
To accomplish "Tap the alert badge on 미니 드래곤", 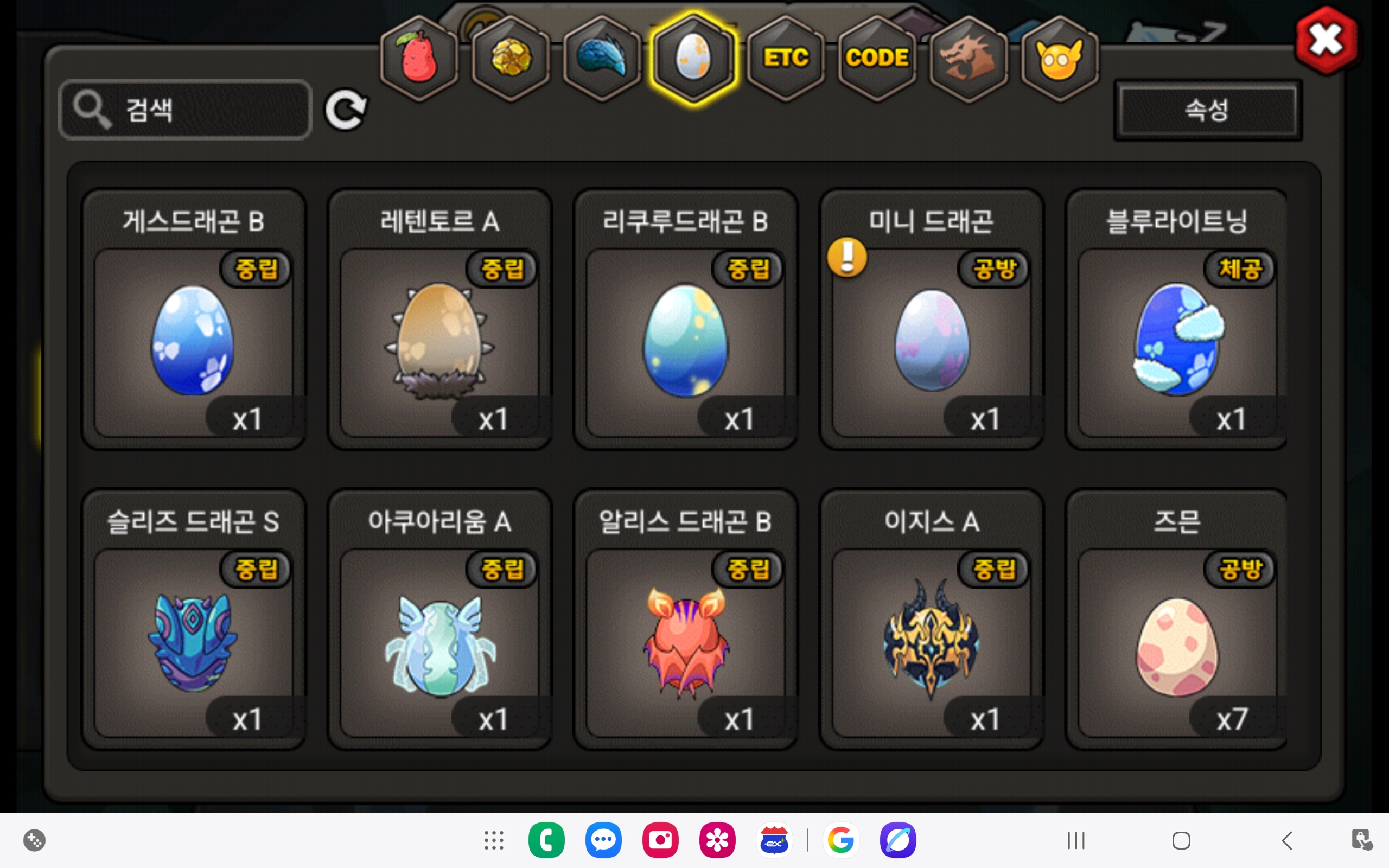I will (847, 257).
